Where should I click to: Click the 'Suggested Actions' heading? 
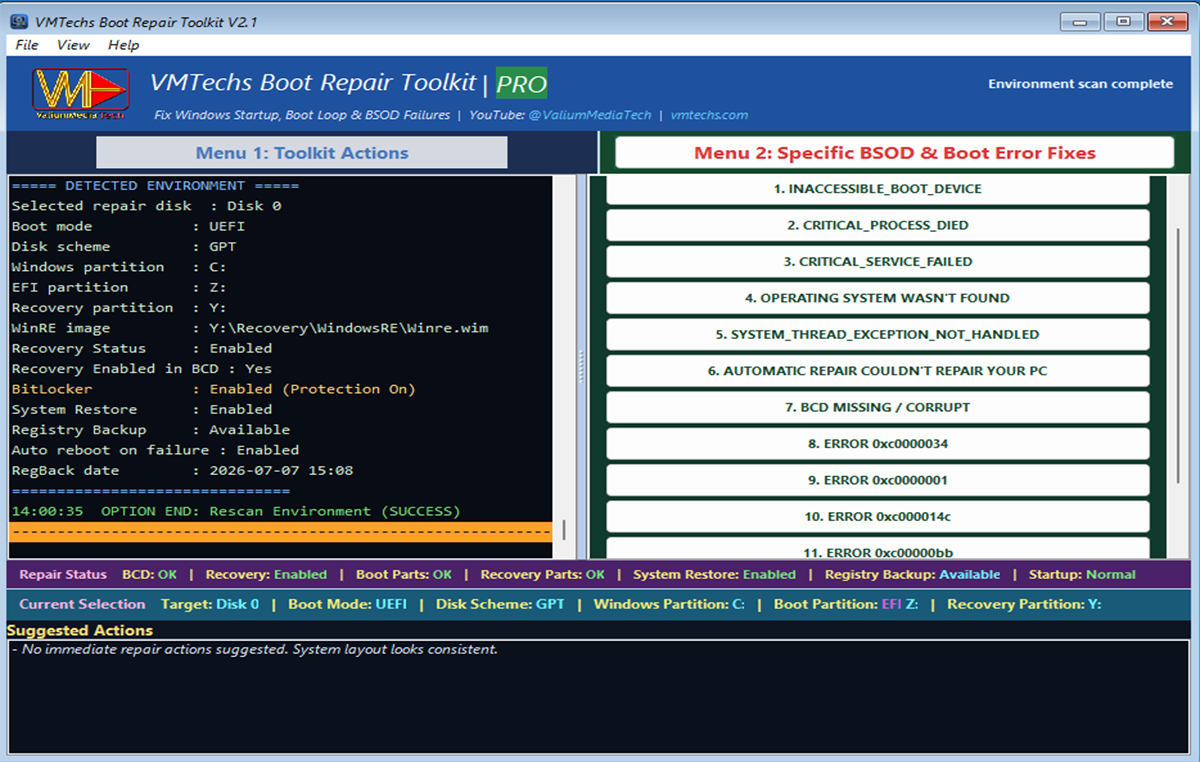[x=80, y=631]
